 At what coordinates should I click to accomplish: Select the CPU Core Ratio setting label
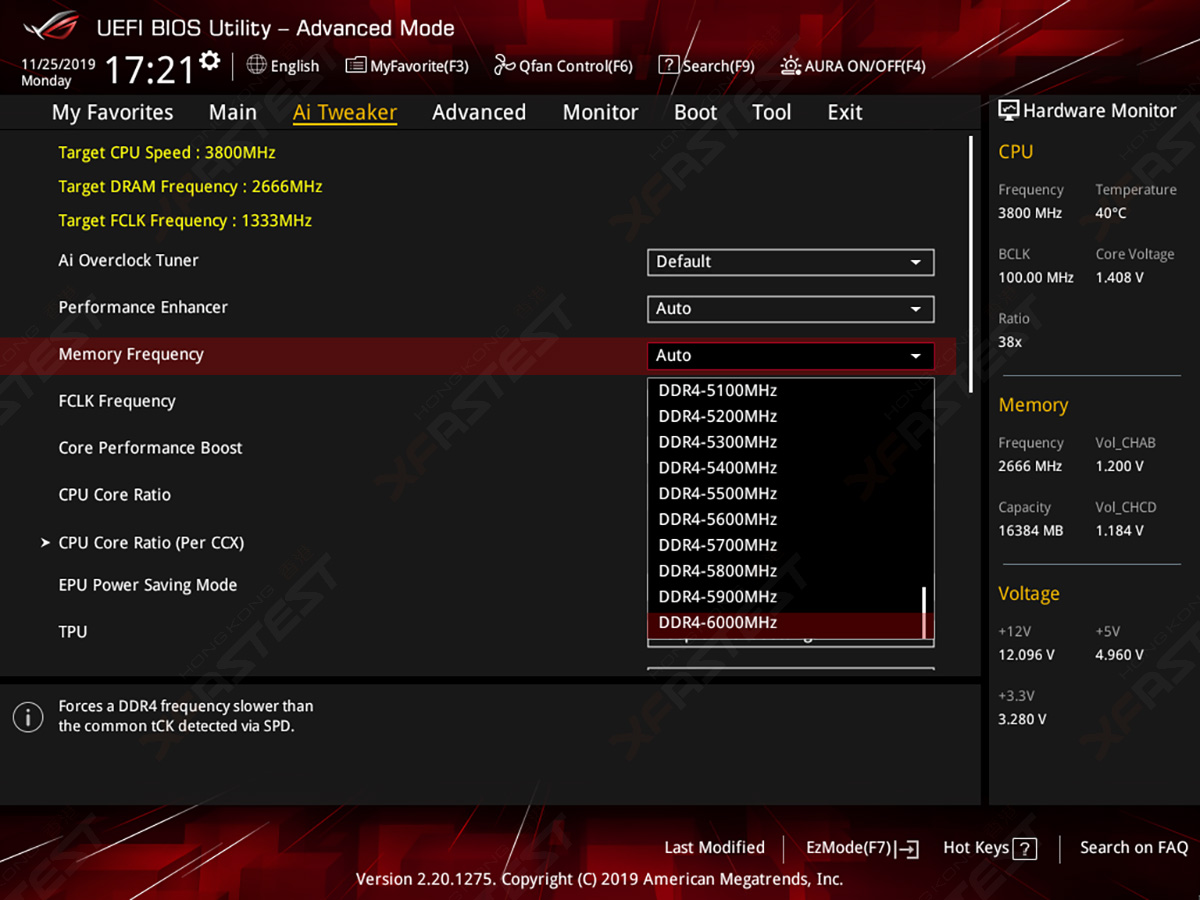[115, 495]
